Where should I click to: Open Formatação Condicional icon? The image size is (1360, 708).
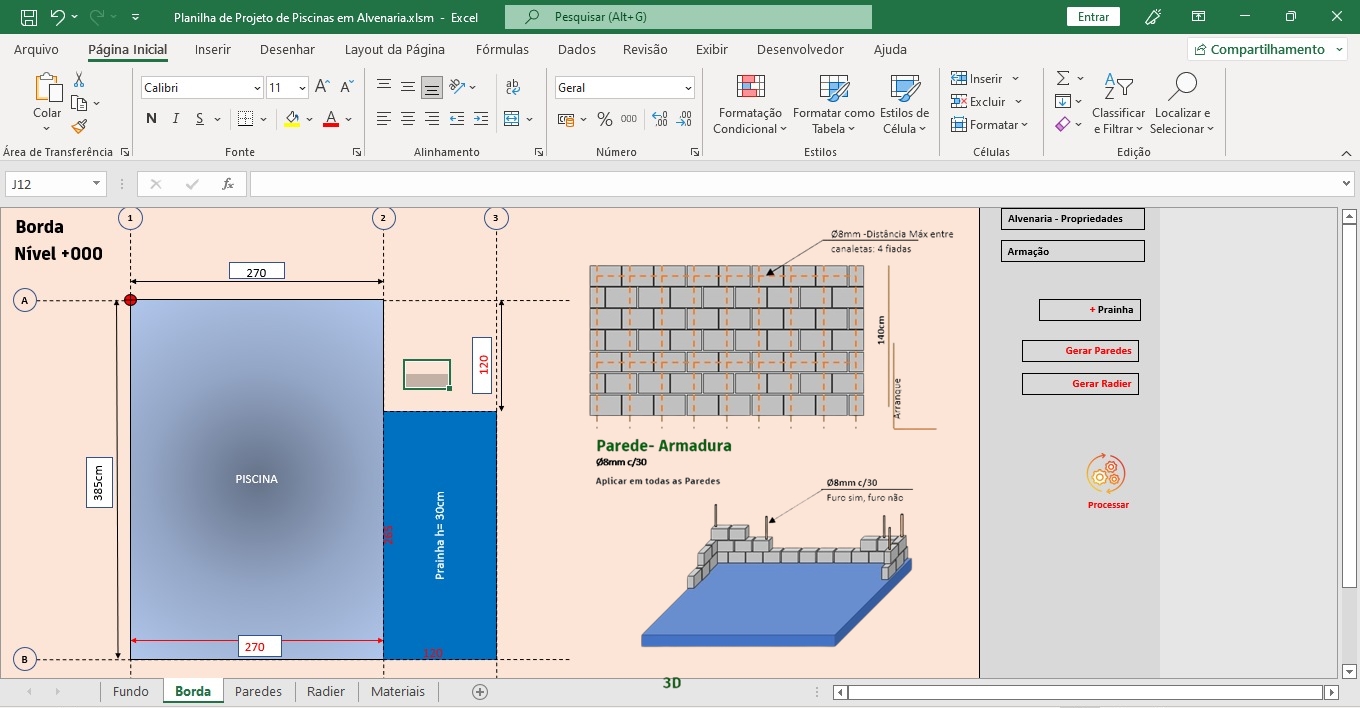[750, 88]
